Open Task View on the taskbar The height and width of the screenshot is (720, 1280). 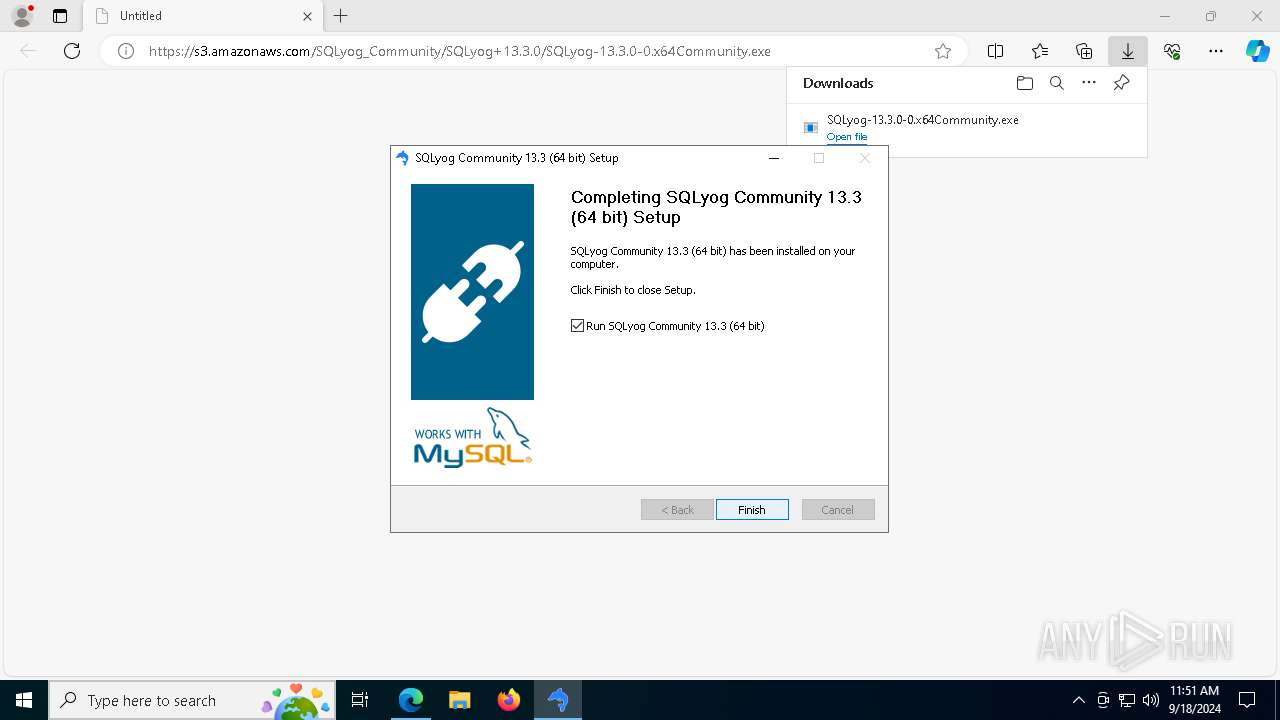[360, 700]
